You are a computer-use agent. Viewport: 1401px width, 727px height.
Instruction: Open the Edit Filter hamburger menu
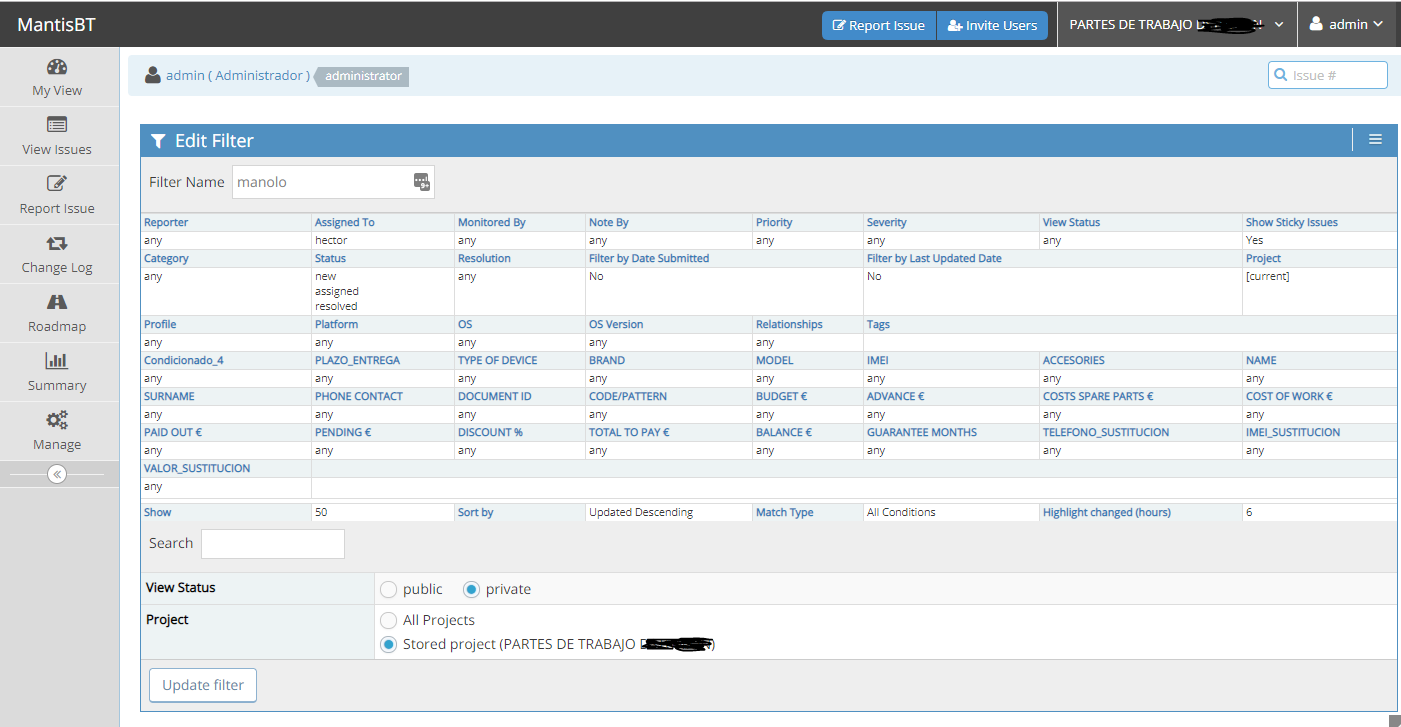click(1375, 140)
